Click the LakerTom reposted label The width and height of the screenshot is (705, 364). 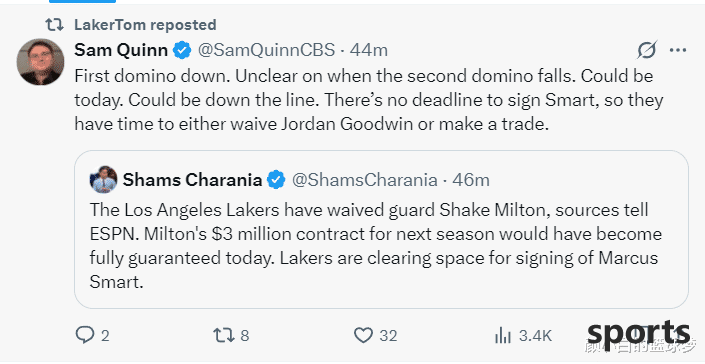point(145,25)
